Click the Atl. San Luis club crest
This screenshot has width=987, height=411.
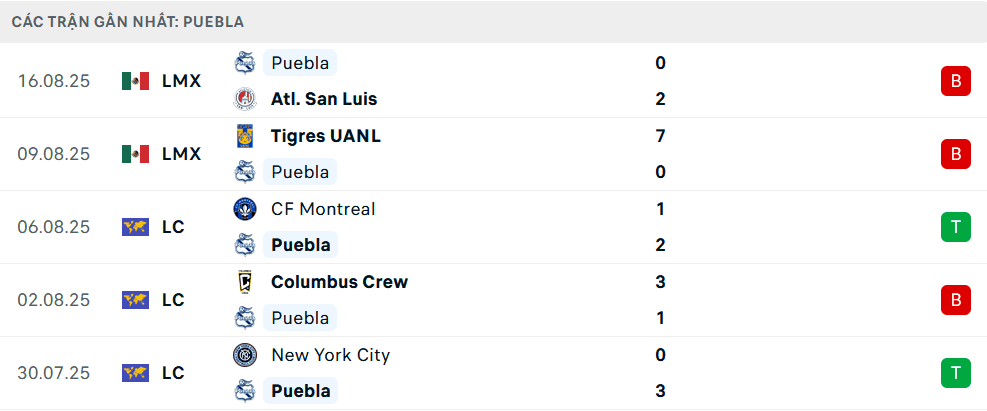pyautogui.click(x=245, y=99)
